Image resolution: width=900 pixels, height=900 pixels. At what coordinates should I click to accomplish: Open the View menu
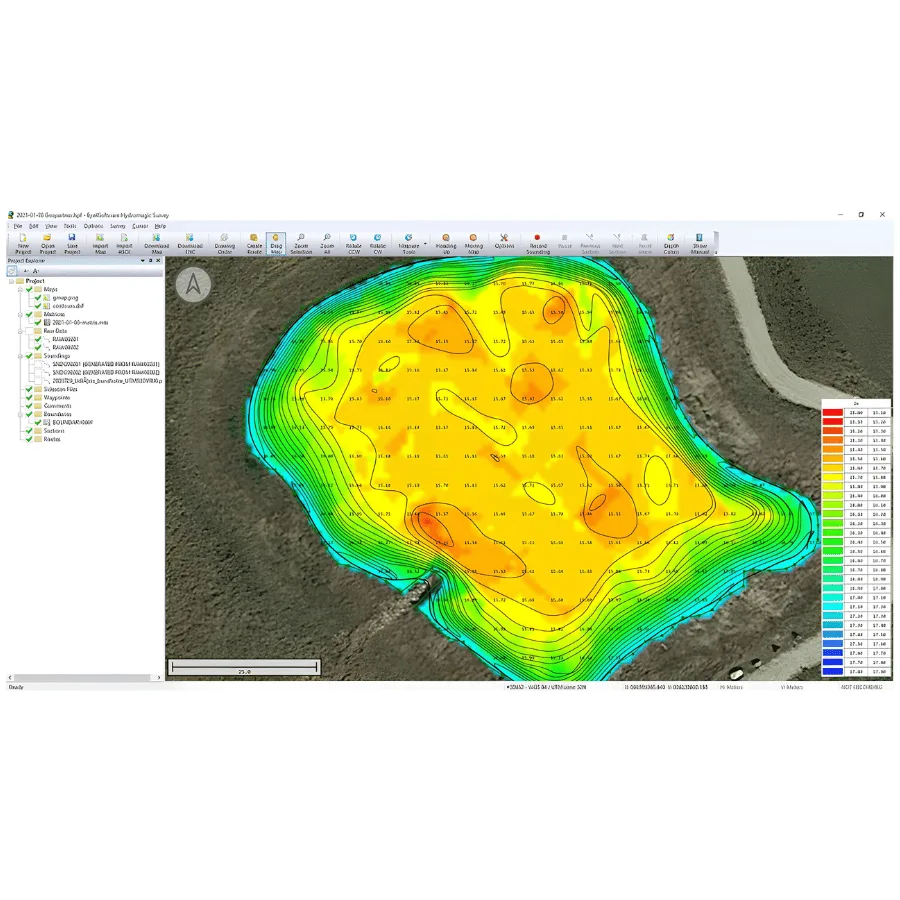tap(51, 226)
